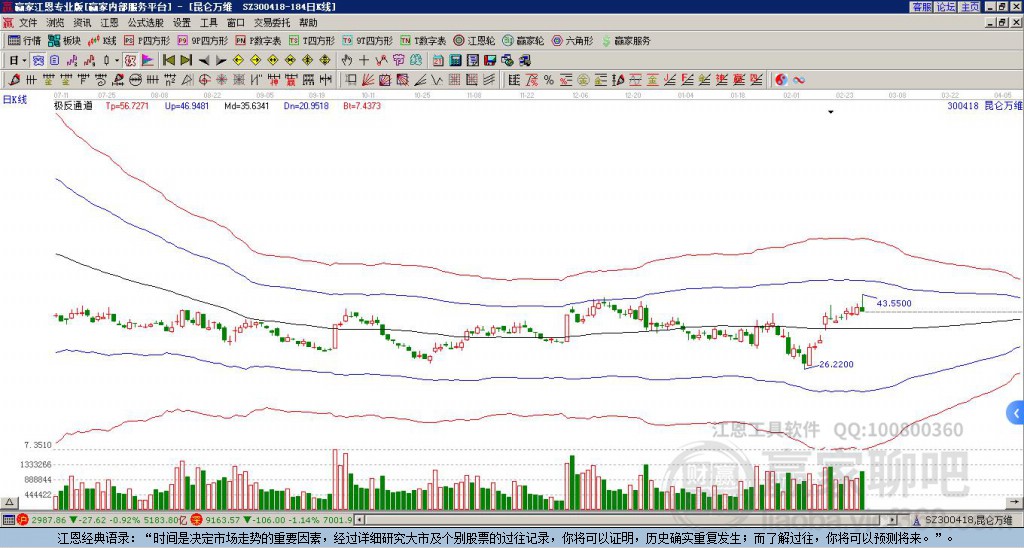Open the 赢家轮 wheel tool
The width and height of the screenshot is (1024, 548).
coord(523,40)
